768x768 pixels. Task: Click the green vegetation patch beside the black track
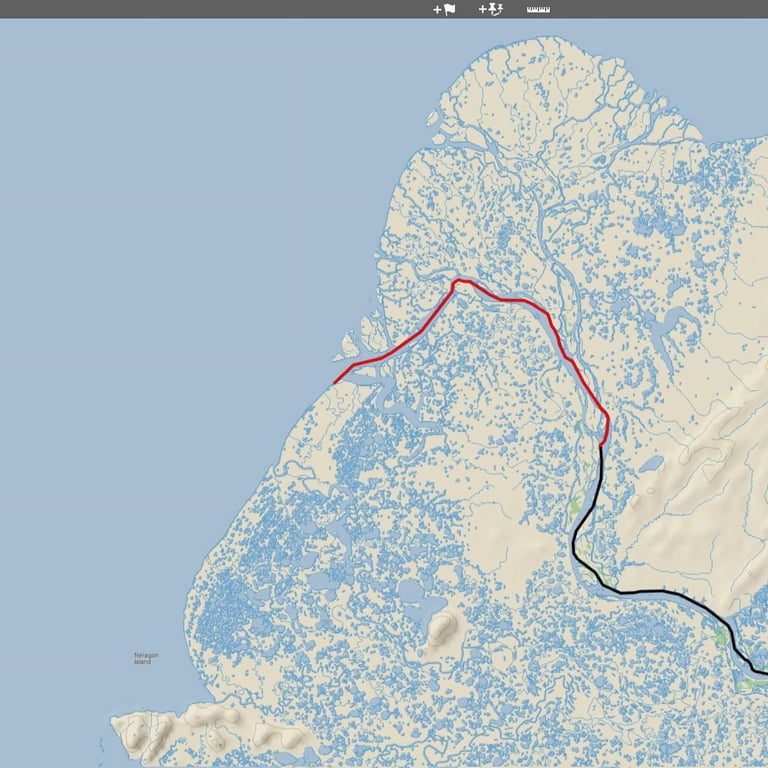click(575, 504)
